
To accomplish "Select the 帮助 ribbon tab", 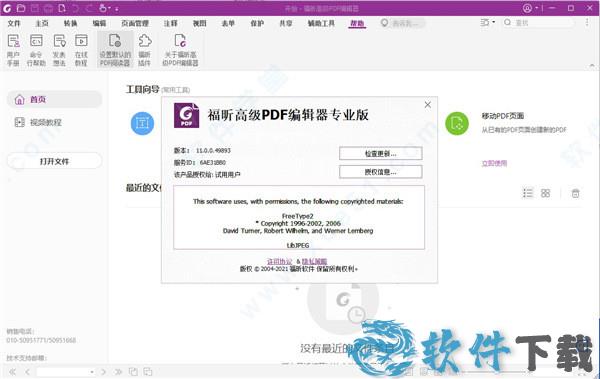I will 357,23.
